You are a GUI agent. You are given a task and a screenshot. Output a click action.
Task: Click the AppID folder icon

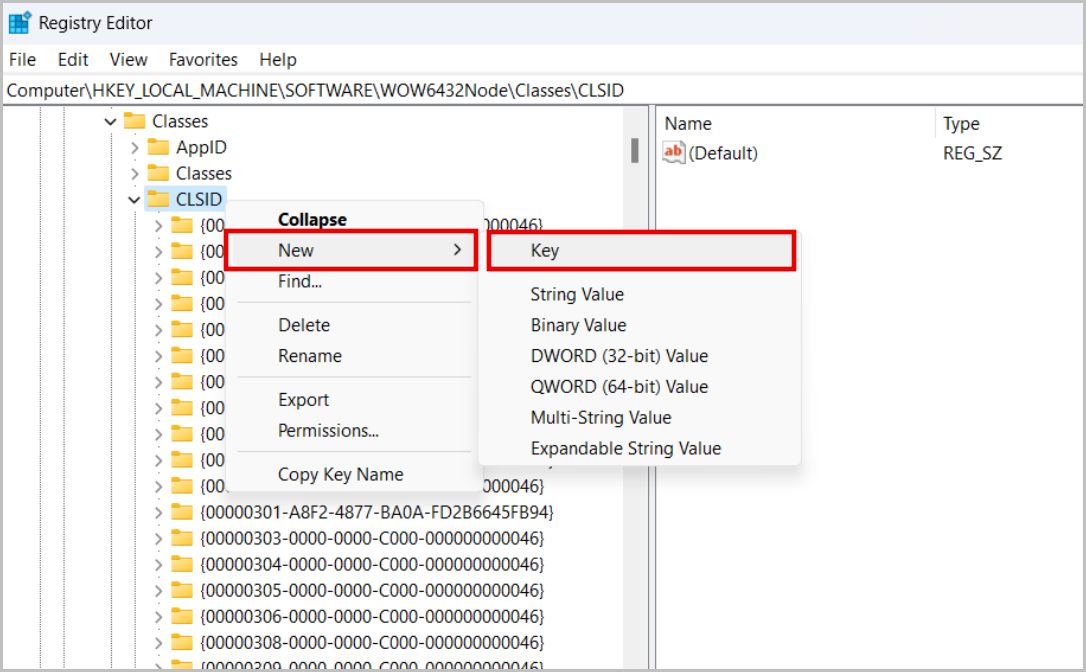[x=158, y=147]
